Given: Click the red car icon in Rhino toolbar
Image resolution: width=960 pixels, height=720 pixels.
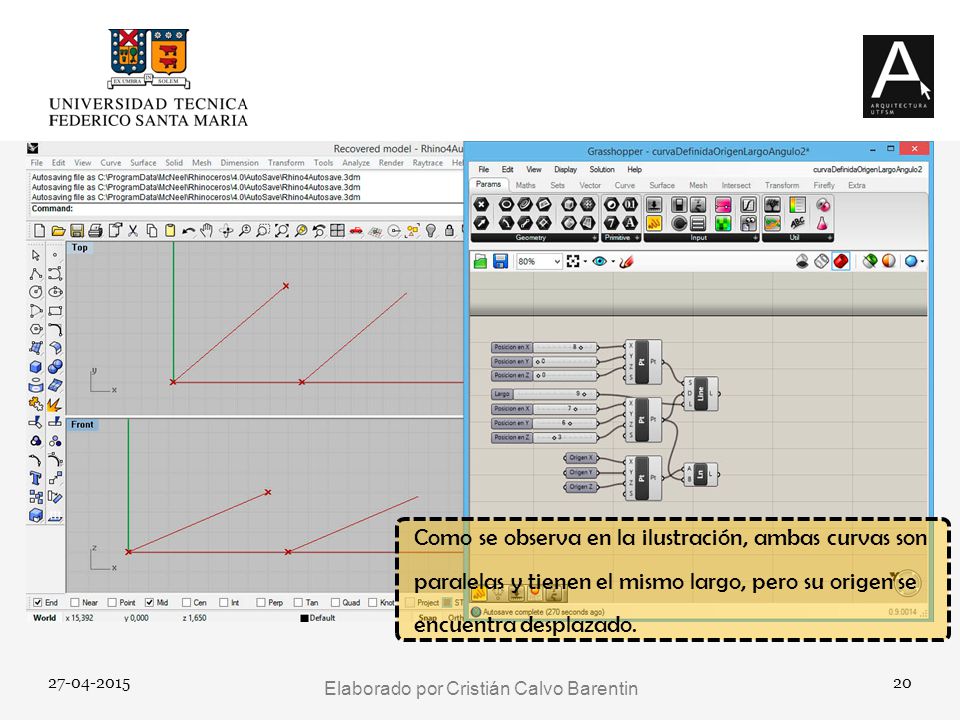Looking at the screenshot, I should pos(356,231).
